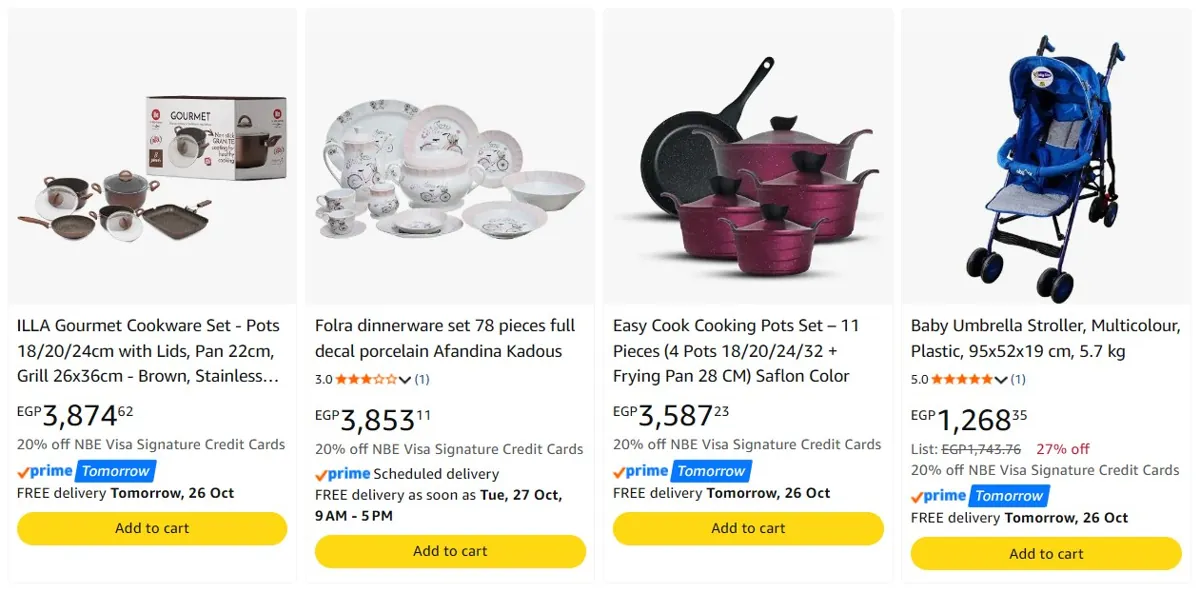Click Prime Tomorrow badge on Easy Cook pots
The image size is (1200, 592).
tap(682, 471)
